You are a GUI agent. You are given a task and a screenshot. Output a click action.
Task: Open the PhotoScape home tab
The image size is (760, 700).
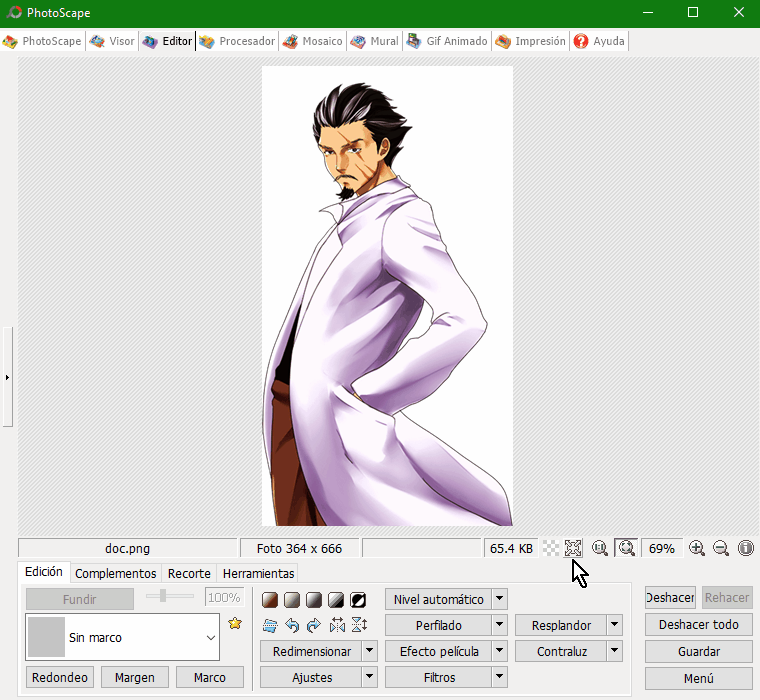(42, 41)
